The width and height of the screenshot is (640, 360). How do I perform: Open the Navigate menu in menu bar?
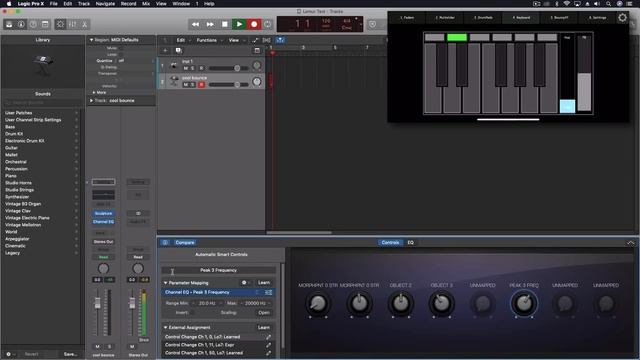pos(105,4)
